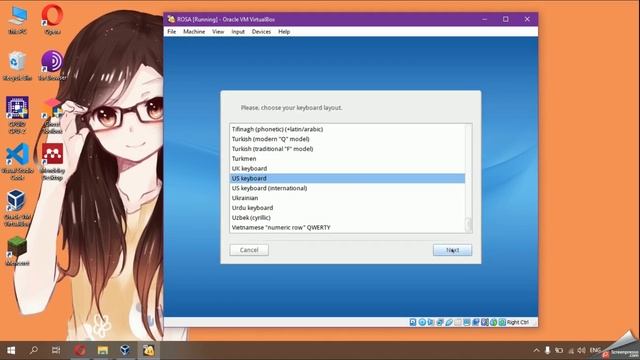Click the keyboard layout list scrollbar thumb

coord(469,224)
